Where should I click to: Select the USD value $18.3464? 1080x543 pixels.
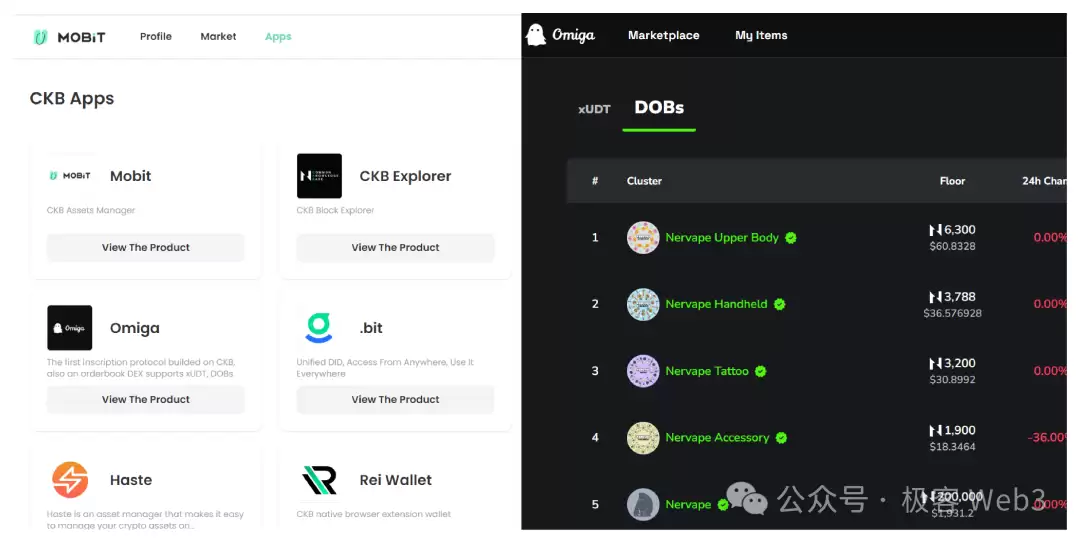point(953,447)
